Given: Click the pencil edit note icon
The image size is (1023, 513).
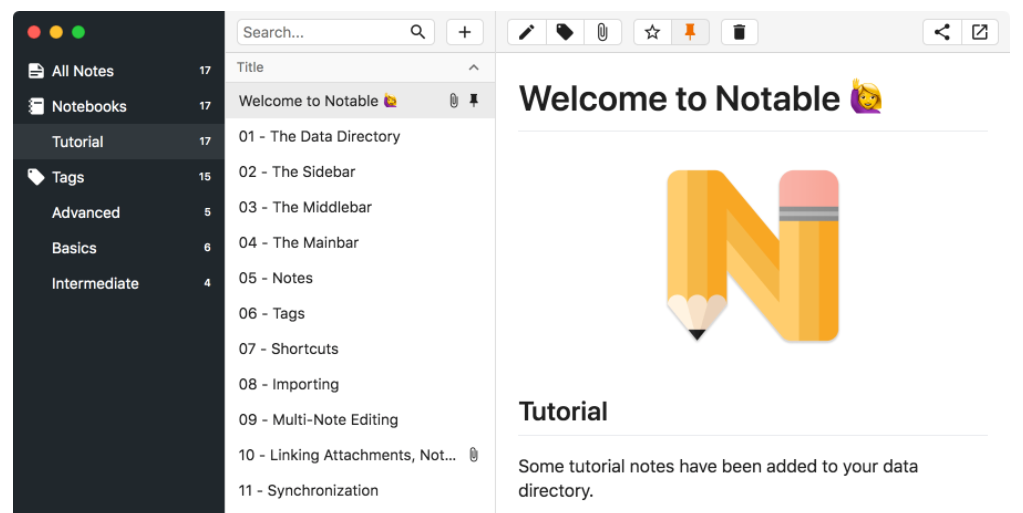Looking at the screenshot, I should pos(527,32).
